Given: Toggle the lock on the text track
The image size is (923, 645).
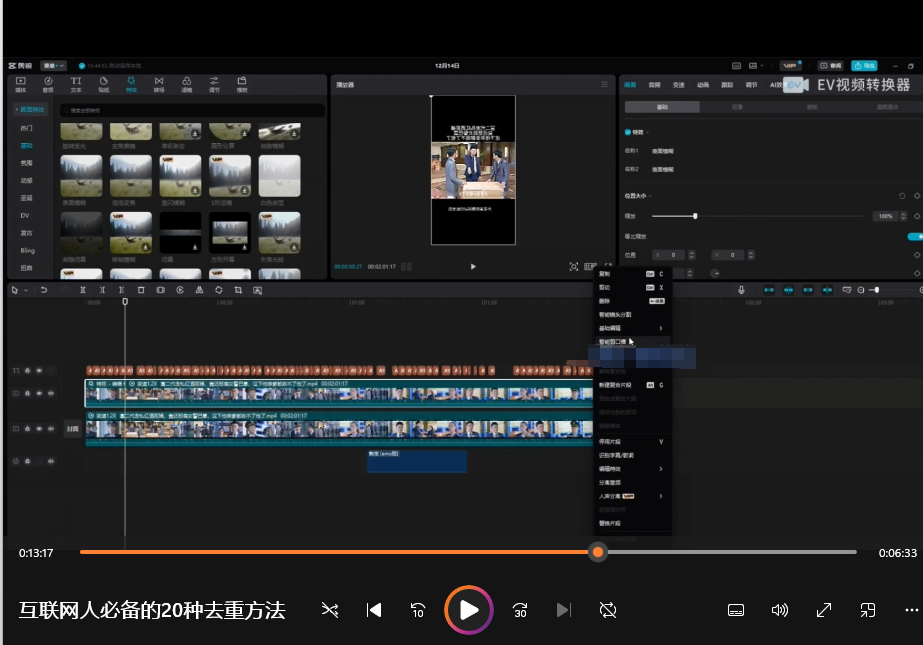Looking at the screenshot, I should tap(27, 371).
